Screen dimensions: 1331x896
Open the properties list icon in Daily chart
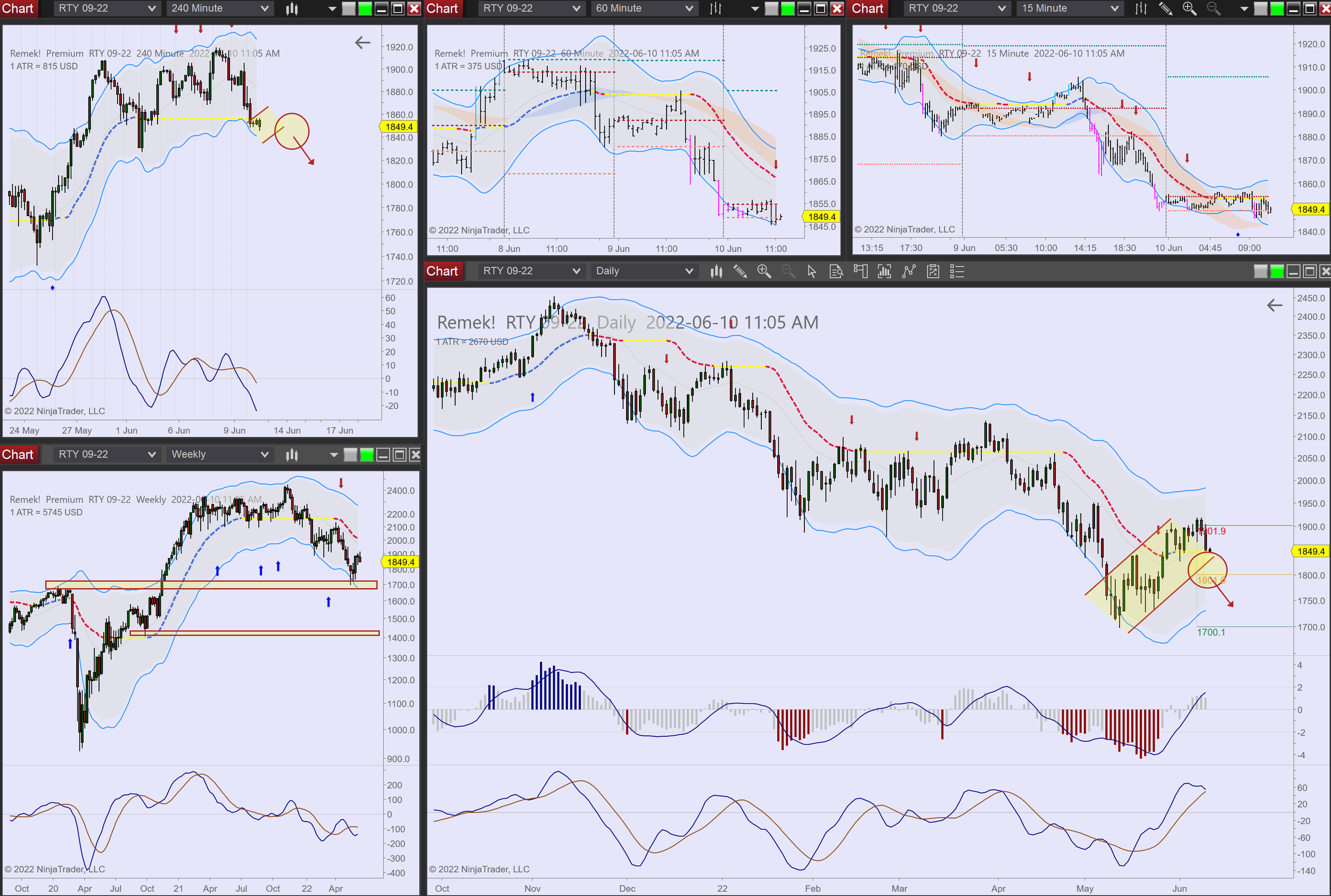point(957,272)
